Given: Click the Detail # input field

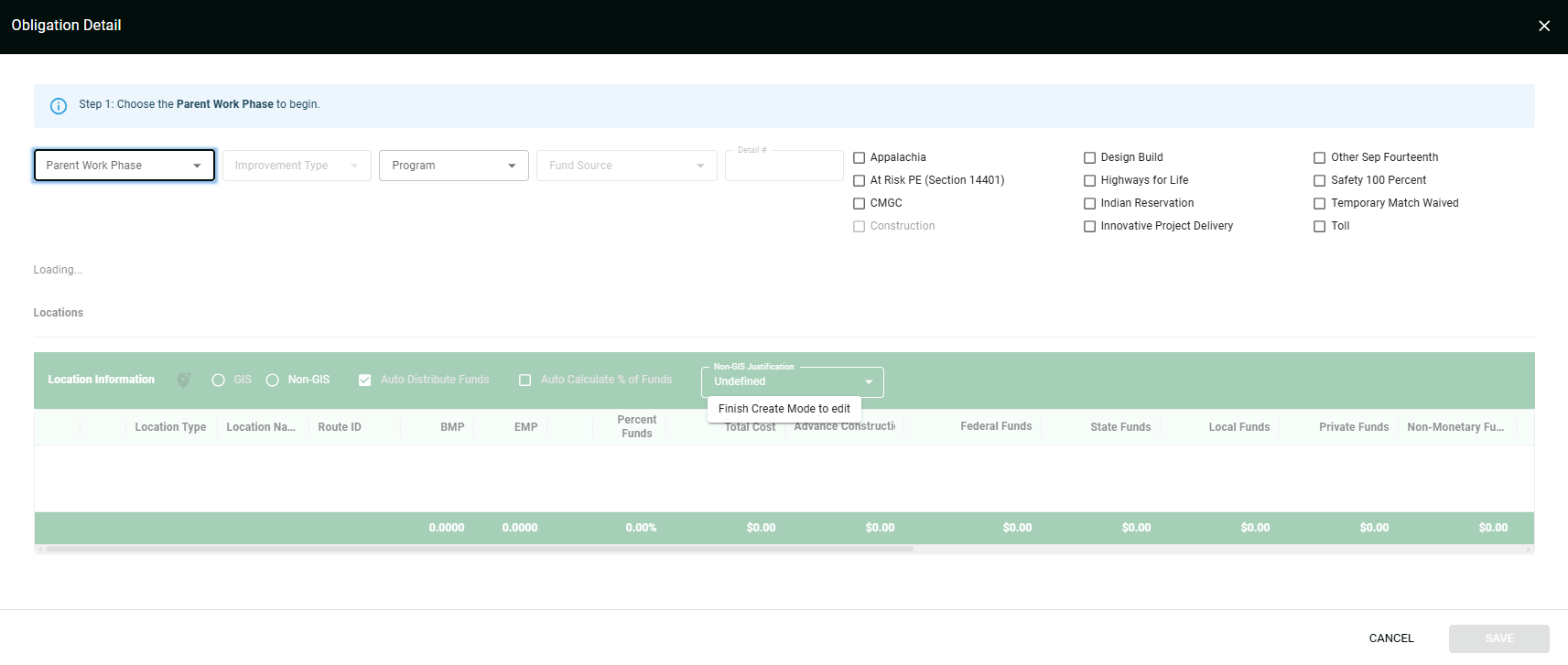Looking at the screenshot, I should click(x=784, y=166).
